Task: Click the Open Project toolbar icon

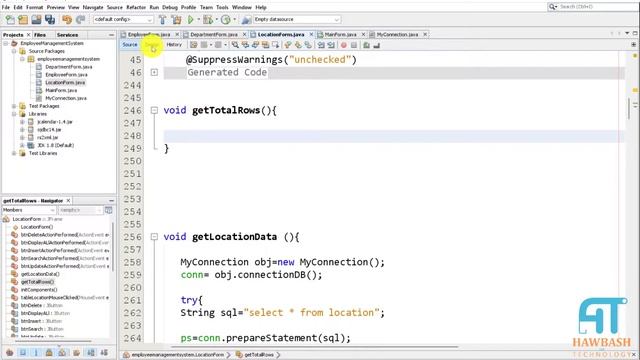Action: (36, 20)
